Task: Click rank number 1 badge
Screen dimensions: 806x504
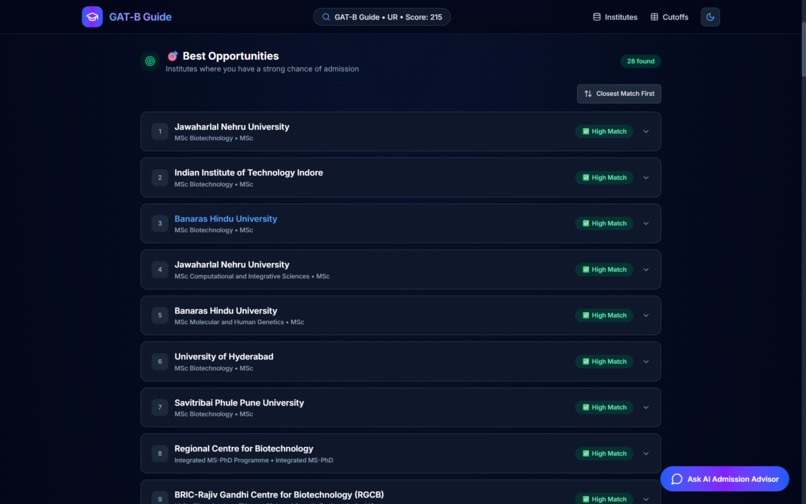Action: pos(160,131)
